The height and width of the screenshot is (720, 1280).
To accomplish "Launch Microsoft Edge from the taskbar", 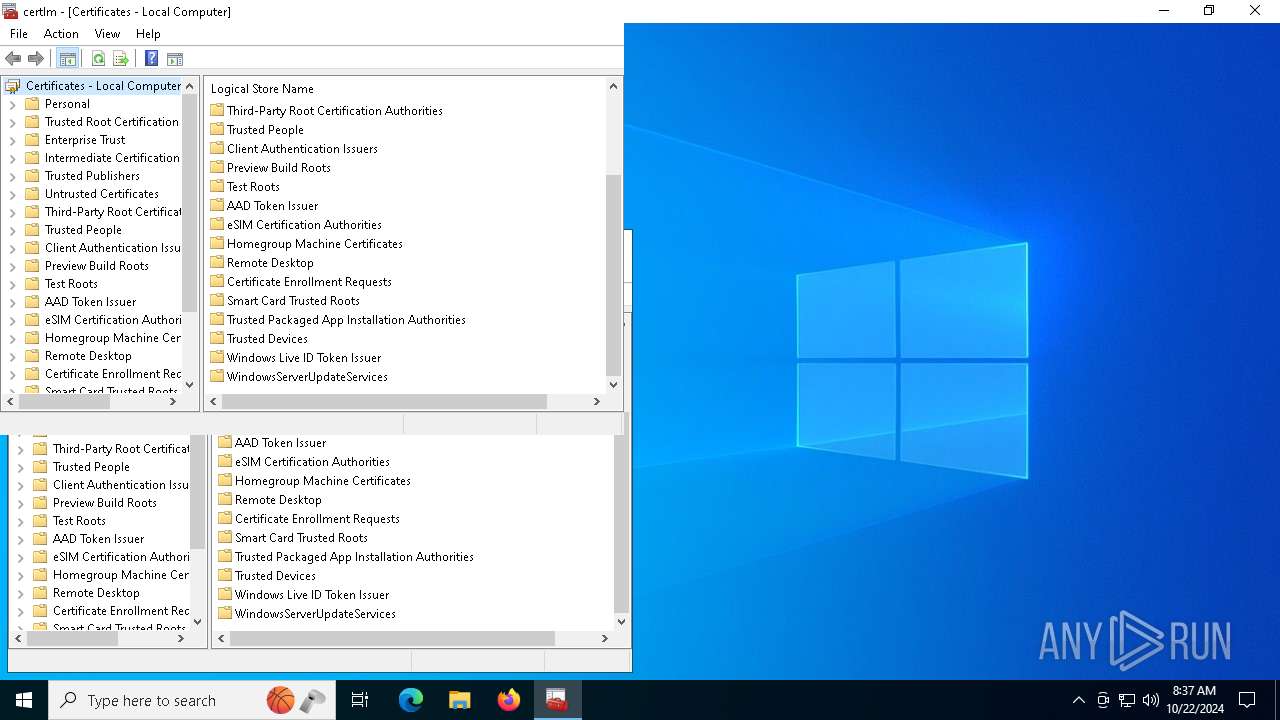I will tap(411, 700).
